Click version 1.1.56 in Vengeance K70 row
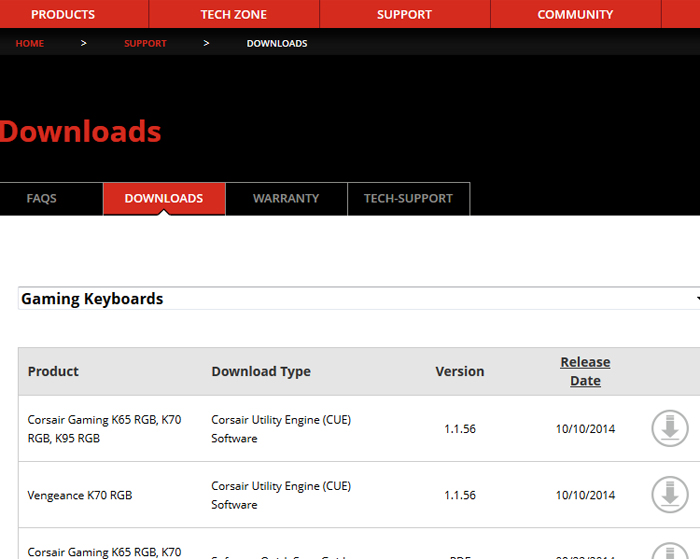The width and height of the screenshot is (700, 559). 460,495
